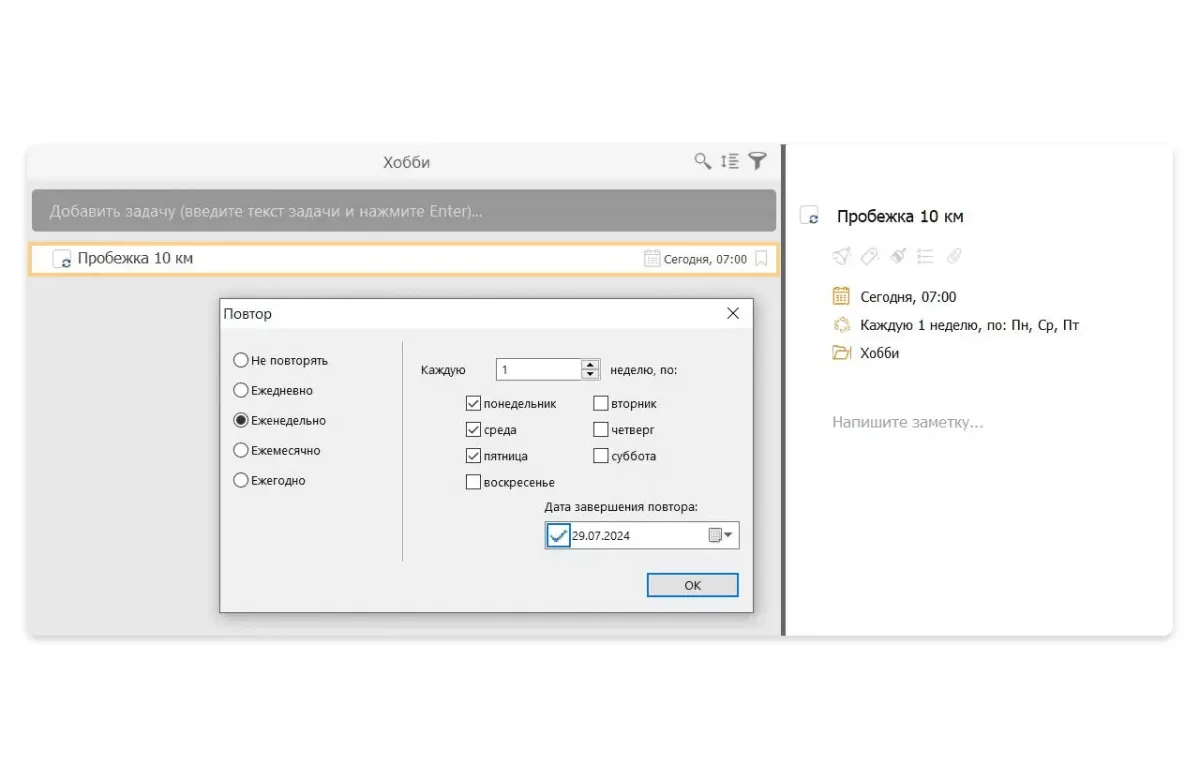The image size is (1200, 780).
Task: Click the filter funnel icon
Action: [758, 161]
